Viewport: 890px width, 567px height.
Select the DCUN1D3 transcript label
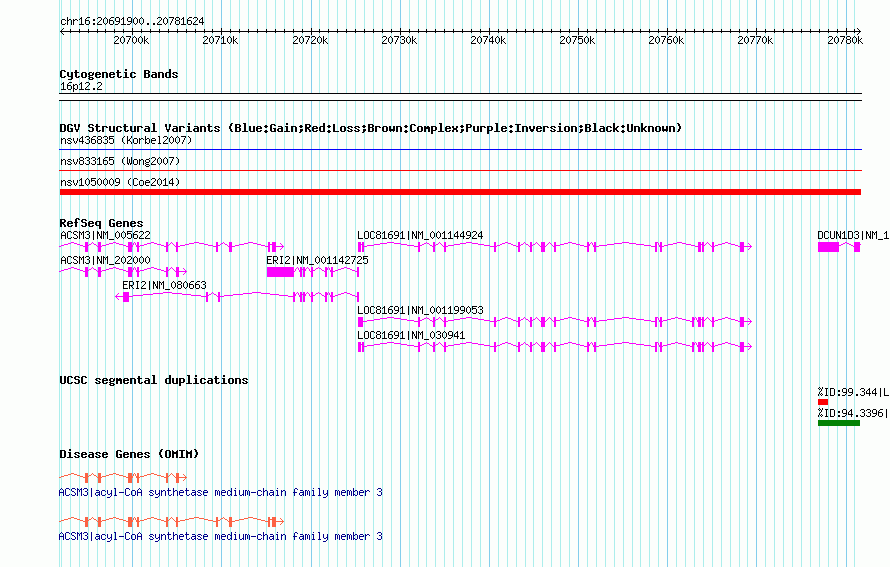point(853,235)
